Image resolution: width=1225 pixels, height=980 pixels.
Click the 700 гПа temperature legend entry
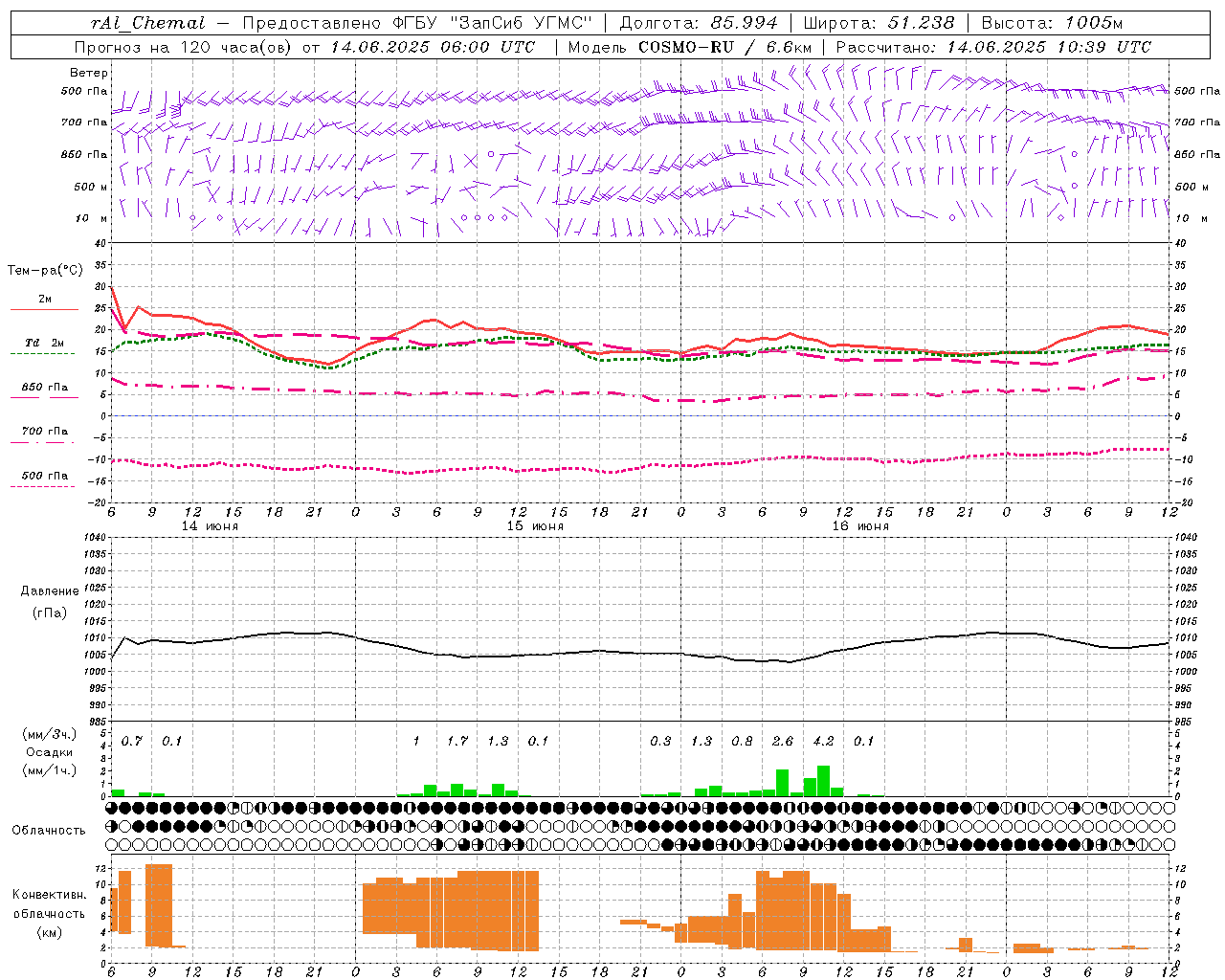45,431
